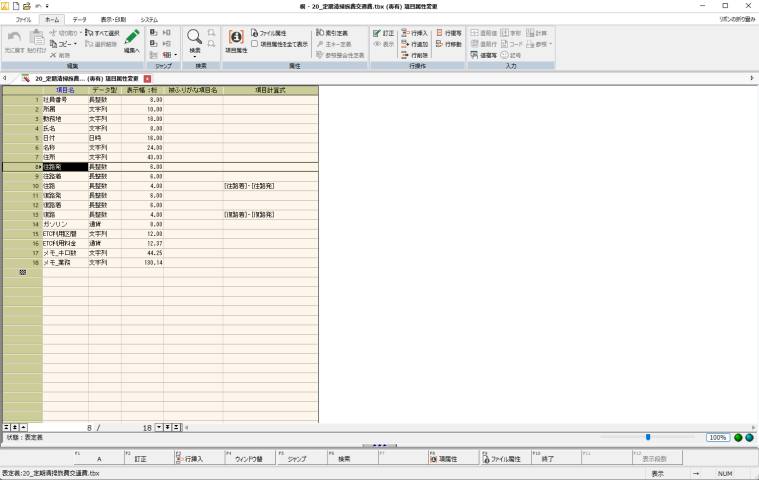Viewport: 759px width, 480px height.
Task: Select the メモ_業務 field name cell
Action: pyautogui.click(x=65, y=262)
